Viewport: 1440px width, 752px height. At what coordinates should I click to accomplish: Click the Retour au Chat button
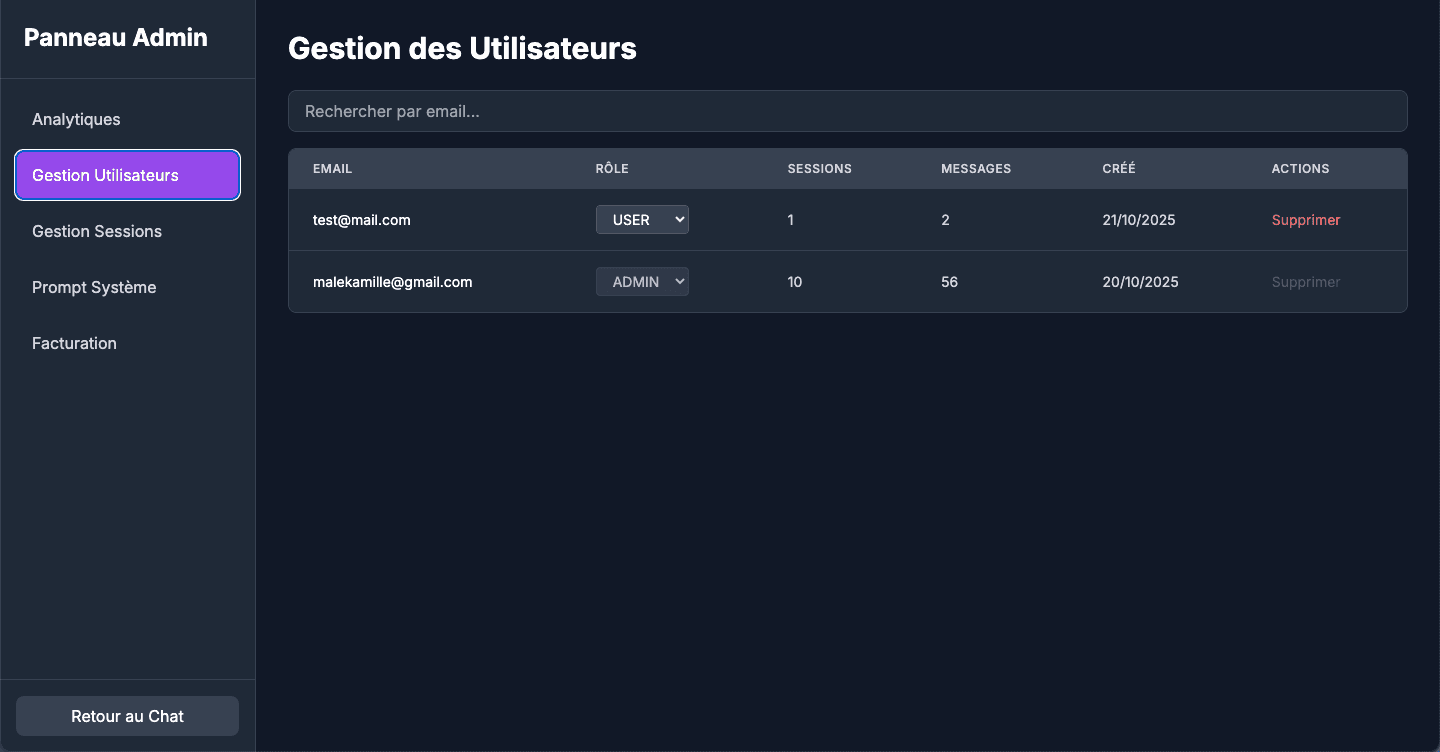click(x=127, y=715)
